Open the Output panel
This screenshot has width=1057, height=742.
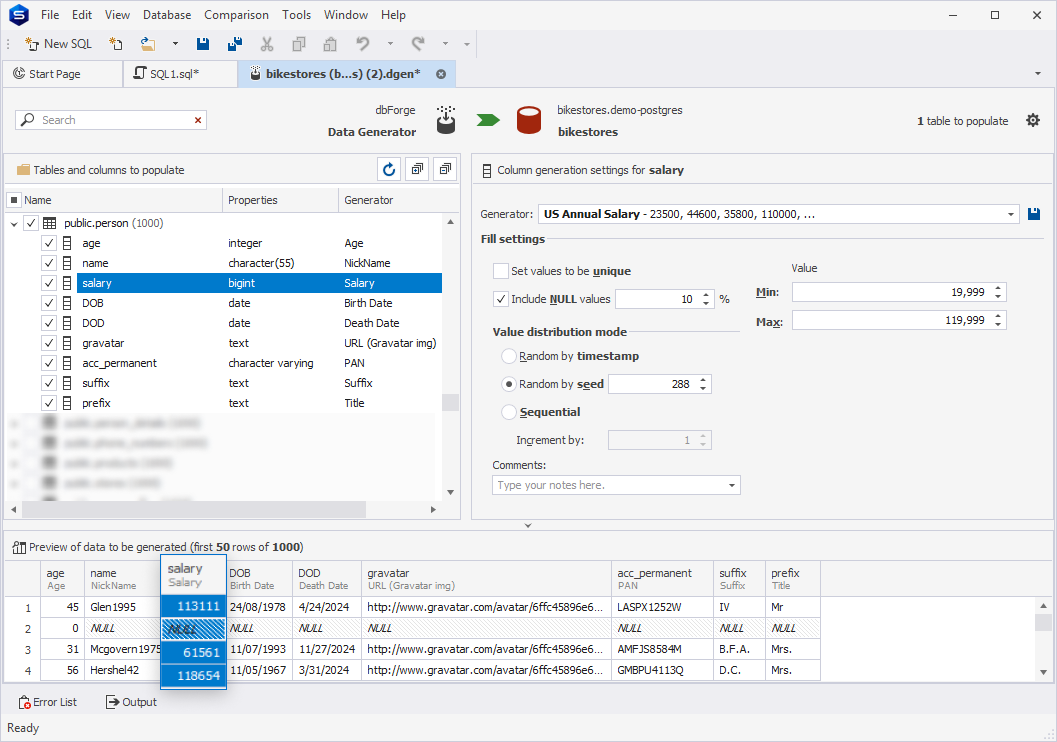click(131, 702)
